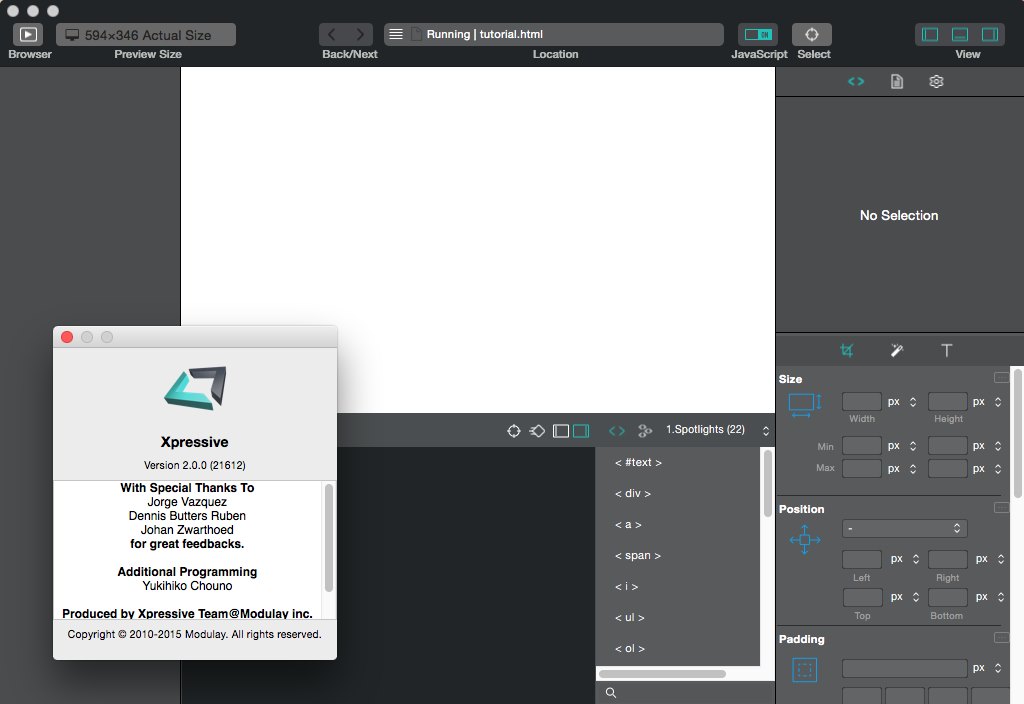Image resolution: width=1024 pixels, height=704 pixels.
Task: Open the Browser preview button
Action: [28, 35]
